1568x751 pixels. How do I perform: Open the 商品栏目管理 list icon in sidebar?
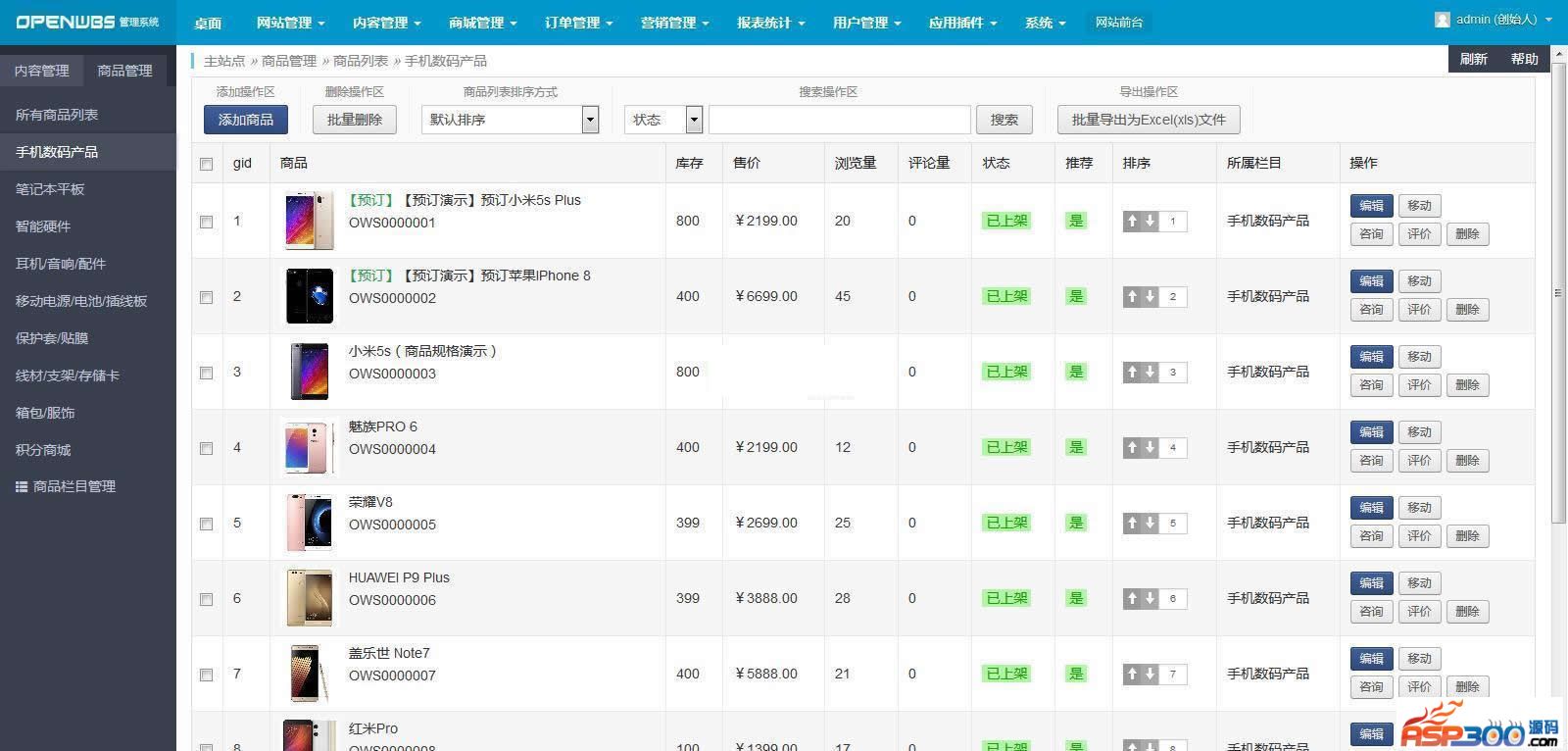coord(22,487)
